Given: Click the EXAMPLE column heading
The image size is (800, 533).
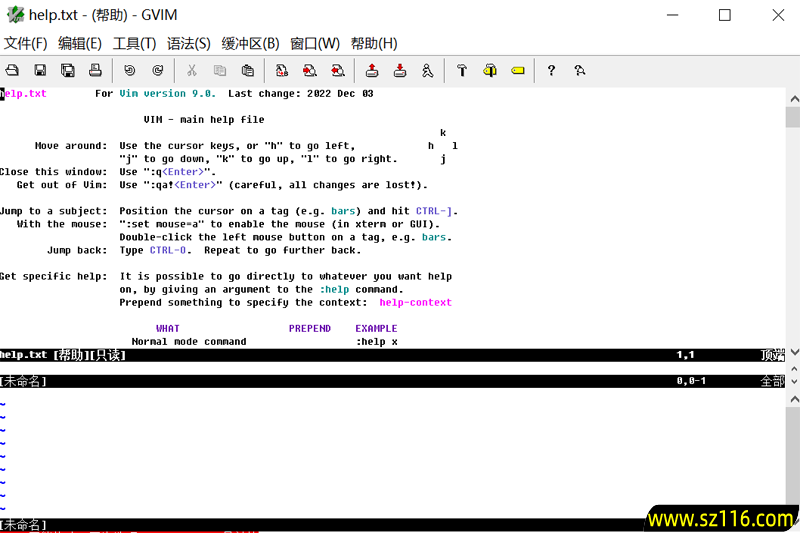Looking at the screenshot, I should 376,328.
